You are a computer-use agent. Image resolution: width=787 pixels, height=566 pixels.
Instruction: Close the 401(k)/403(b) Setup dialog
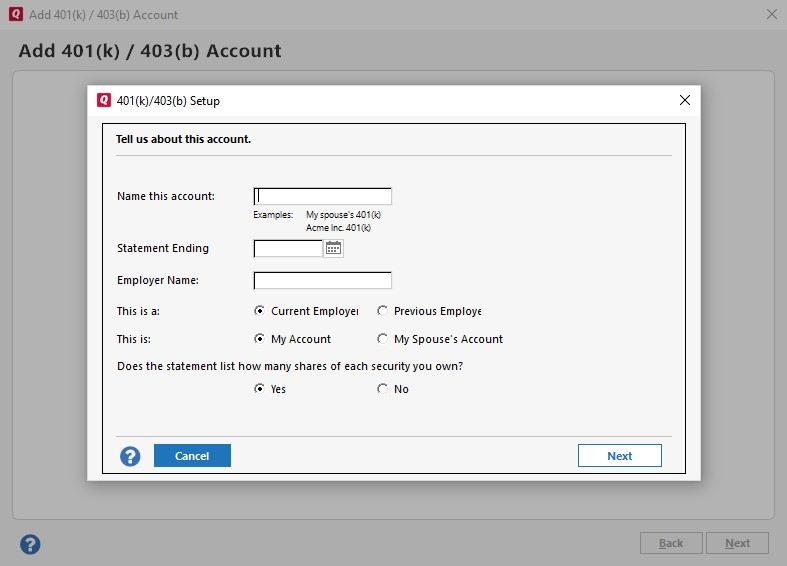[685, 100]
